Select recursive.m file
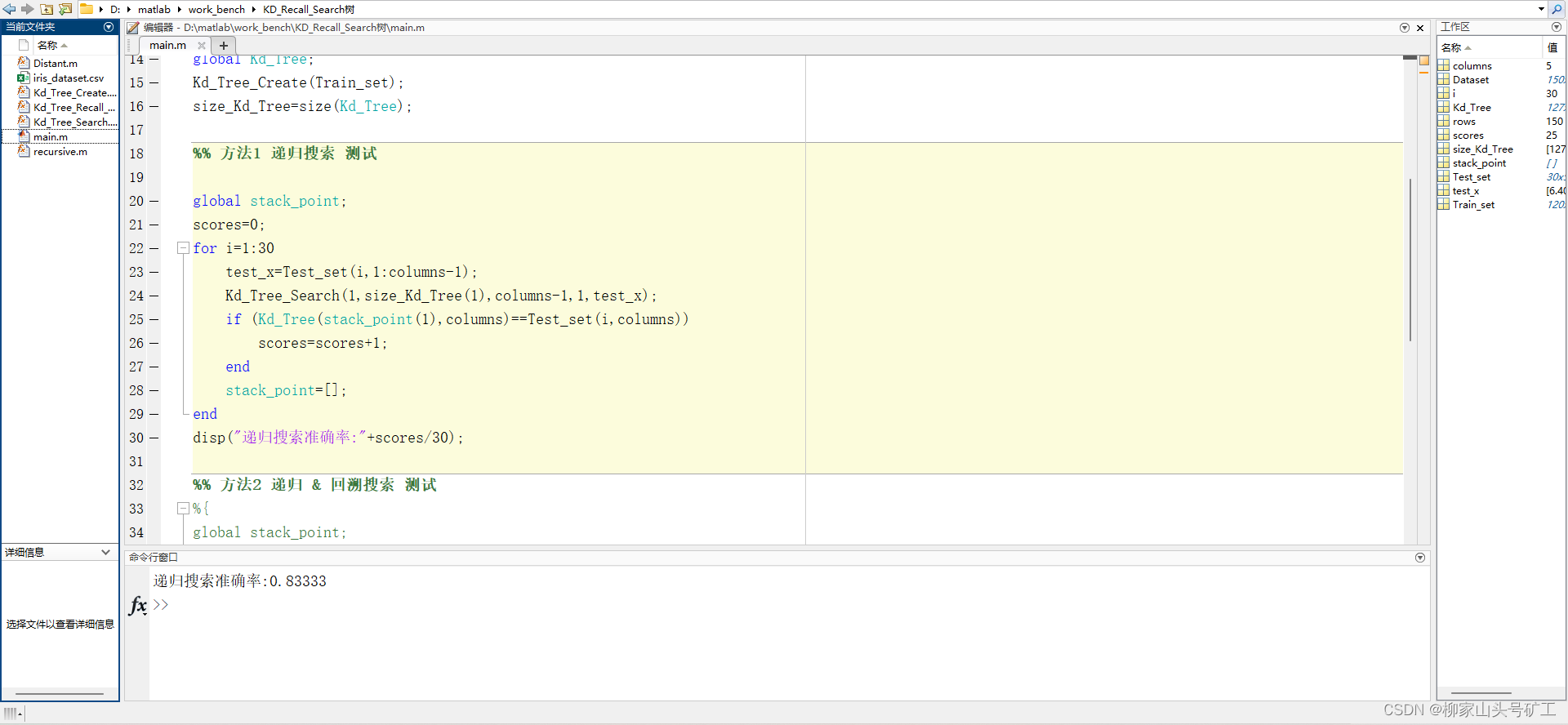 click(x=60, y=152)
